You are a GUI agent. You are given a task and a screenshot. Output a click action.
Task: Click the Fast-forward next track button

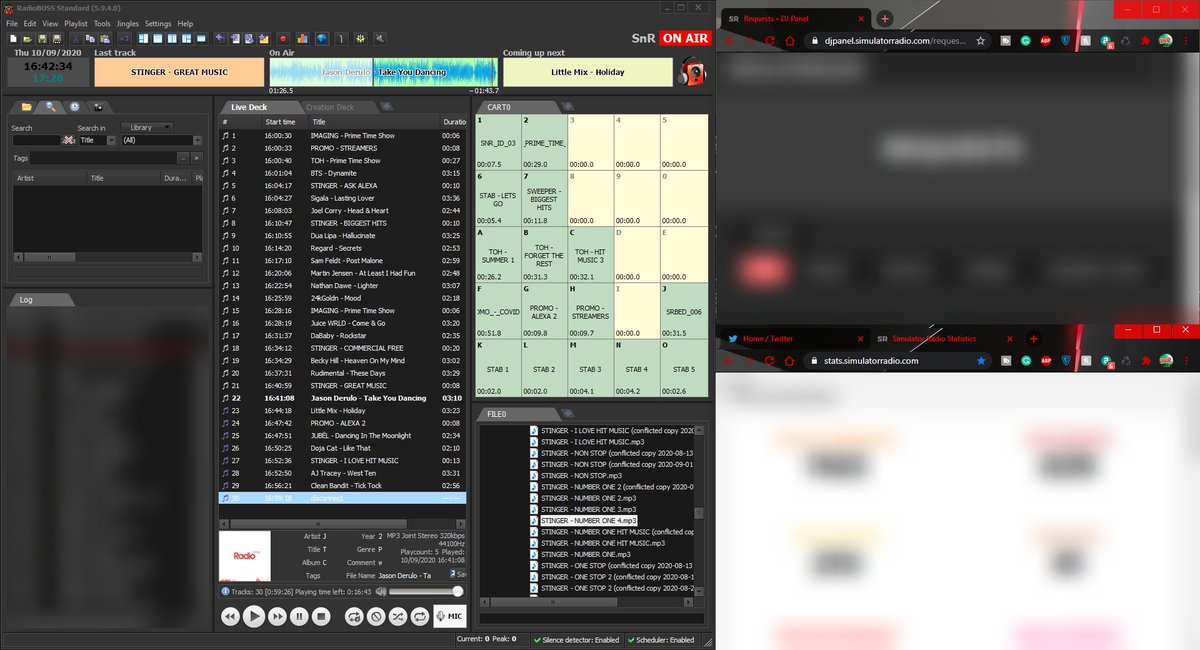click(x=277, y=617)
